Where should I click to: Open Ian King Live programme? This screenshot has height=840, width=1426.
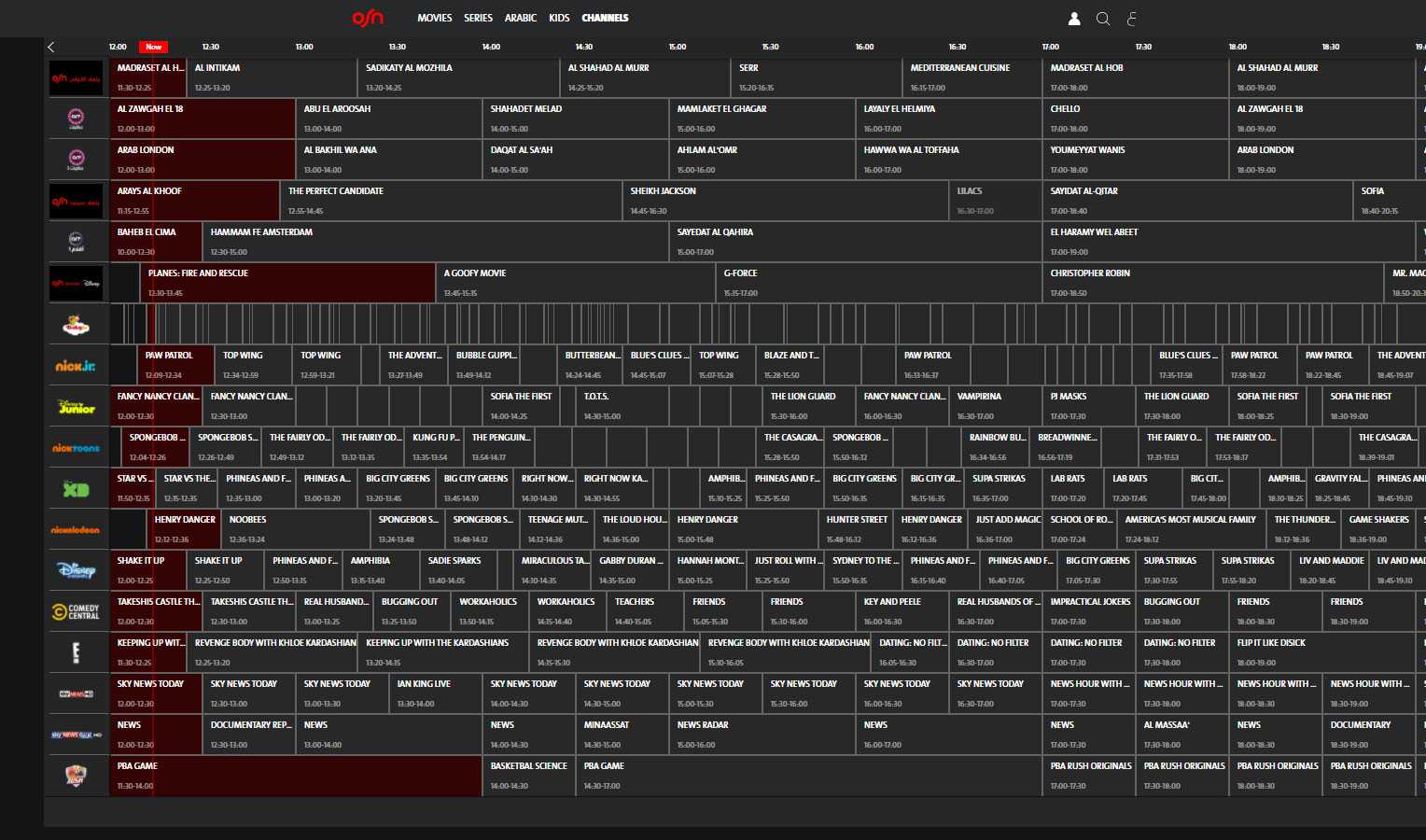coord(436,694)
